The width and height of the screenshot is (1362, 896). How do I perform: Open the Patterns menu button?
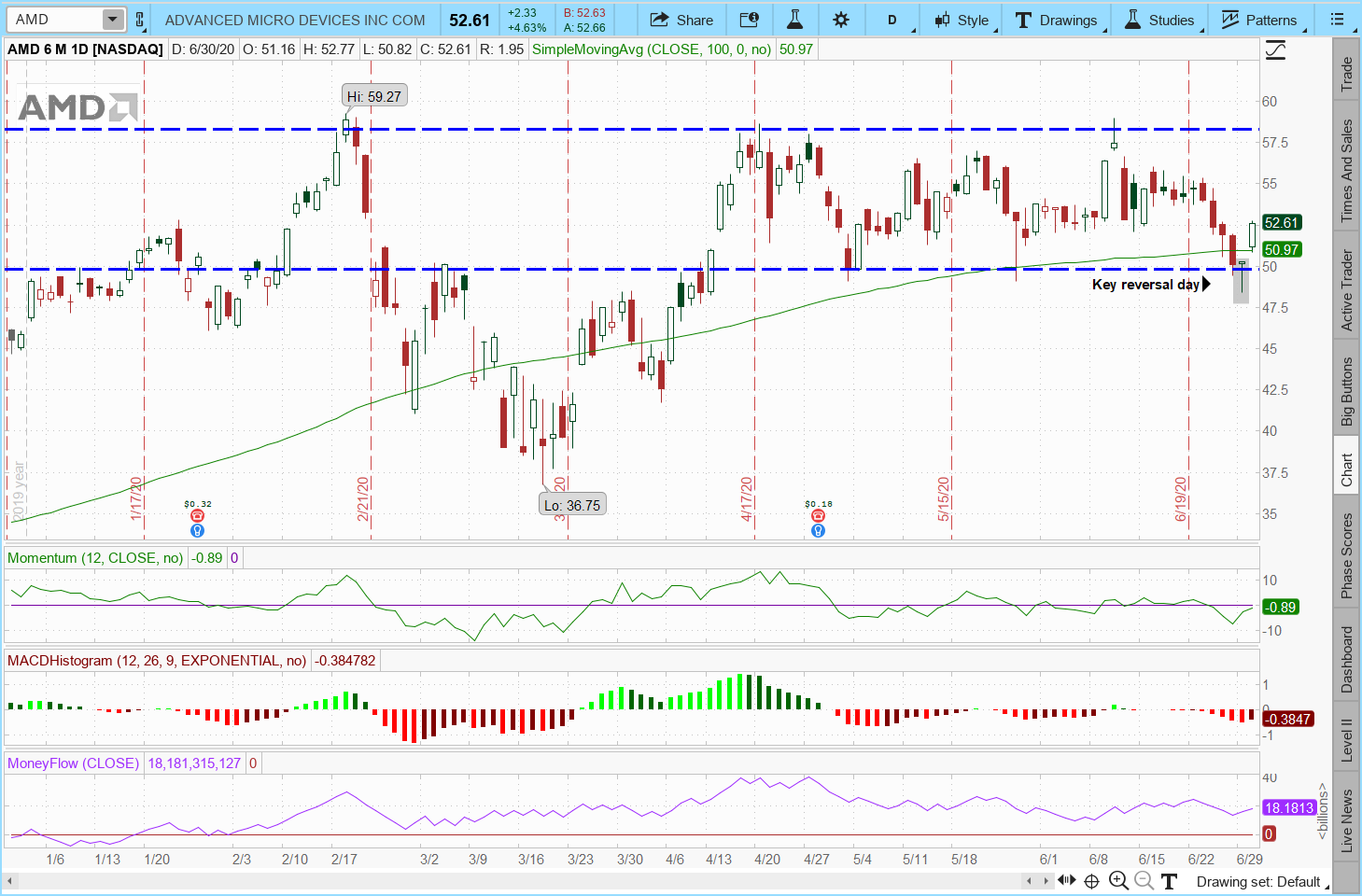click(x=1259, y=20)
